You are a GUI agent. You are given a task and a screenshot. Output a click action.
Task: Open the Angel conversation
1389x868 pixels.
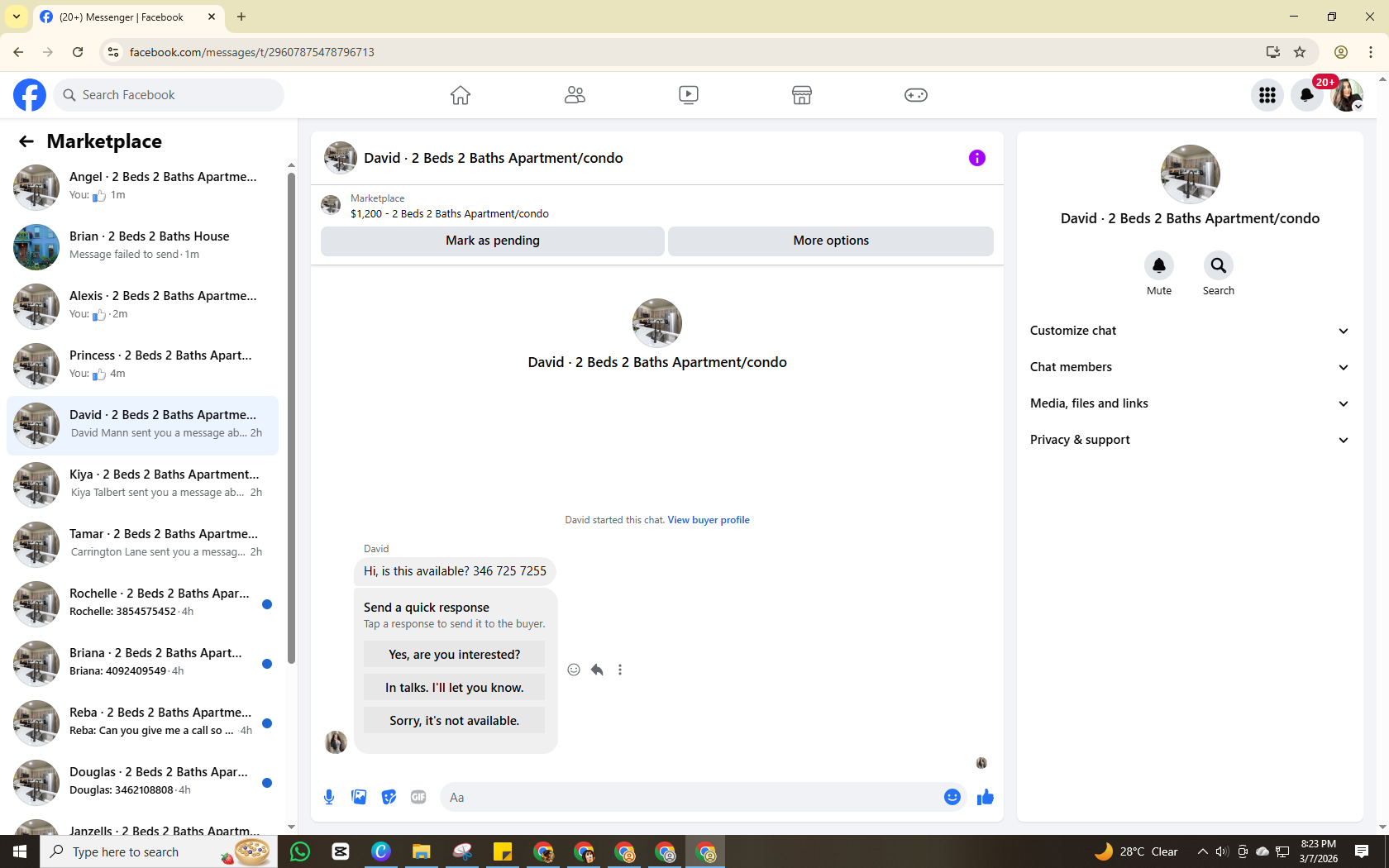click(142, 187)
